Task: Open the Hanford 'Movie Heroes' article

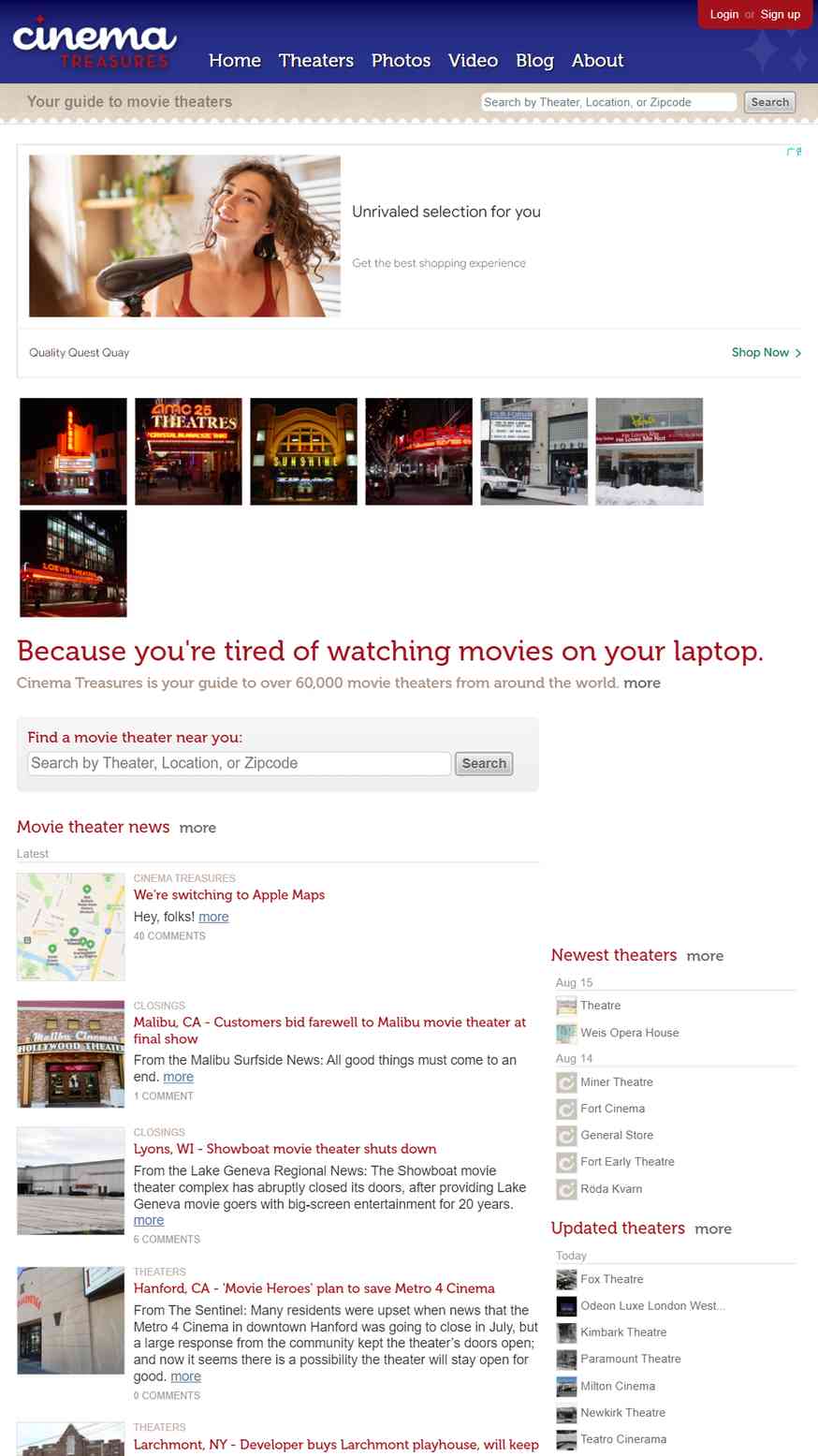Action: [x=314, y=1288]
